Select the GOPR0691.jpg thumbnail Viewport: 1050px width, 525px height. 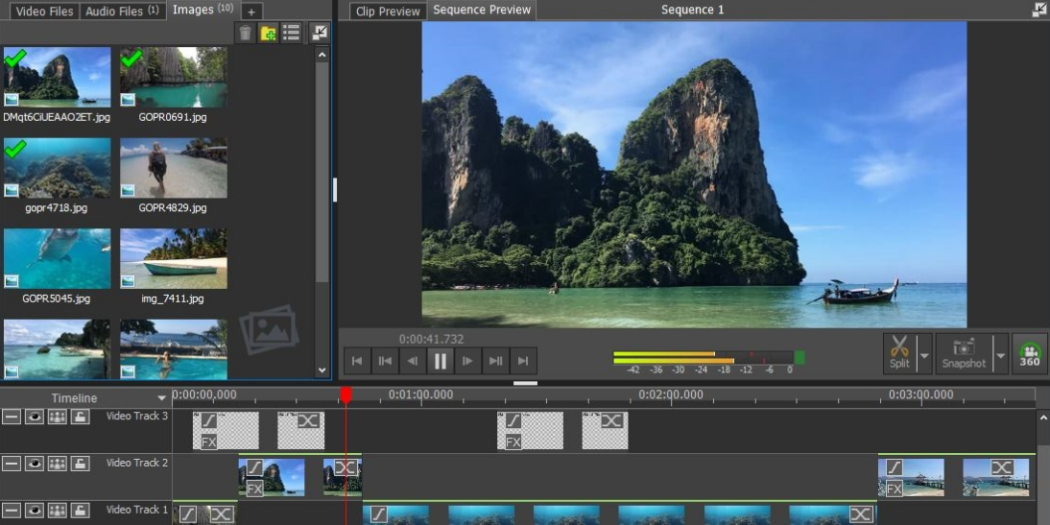coord(173,77)
